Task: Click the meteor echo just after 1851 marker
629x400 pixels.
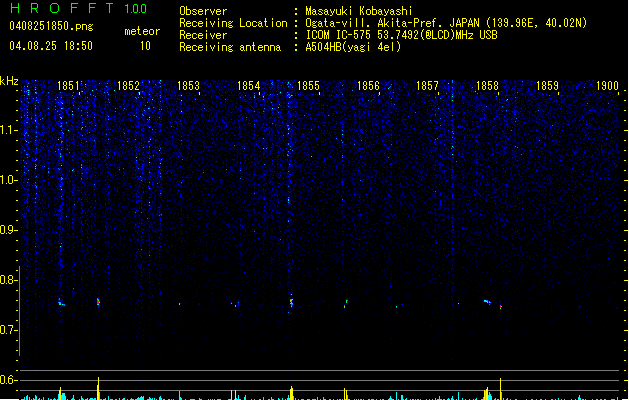Action: pyautogui.click(x=61, y=303)
